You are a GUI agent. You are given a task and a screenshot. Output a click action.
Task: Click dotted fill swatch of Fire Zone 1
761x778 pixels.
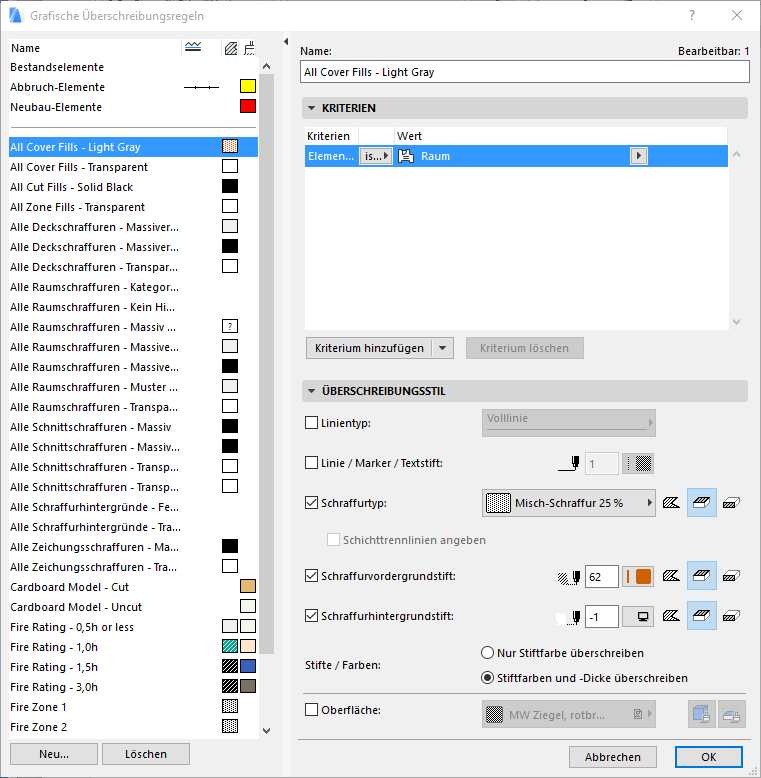pyautogui.click(x=230, y=706)
